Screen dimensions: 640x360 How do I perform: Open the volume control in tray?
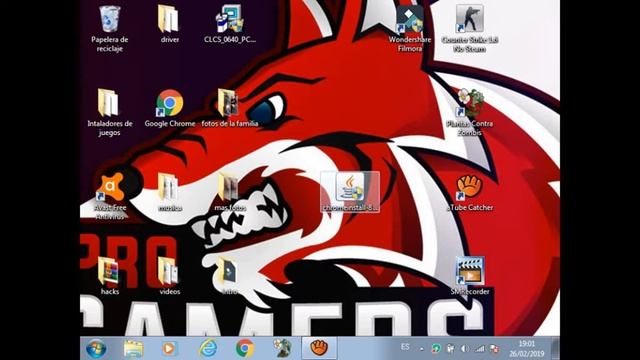click(x=464, y=349)
